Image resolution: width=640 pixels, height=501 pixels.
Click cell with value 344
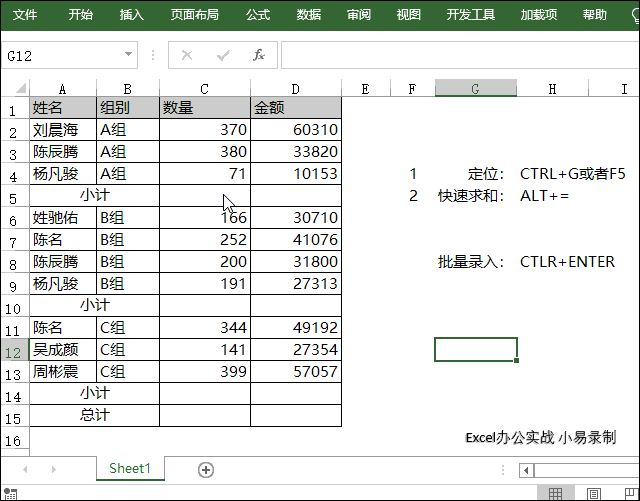coord(205,328)
